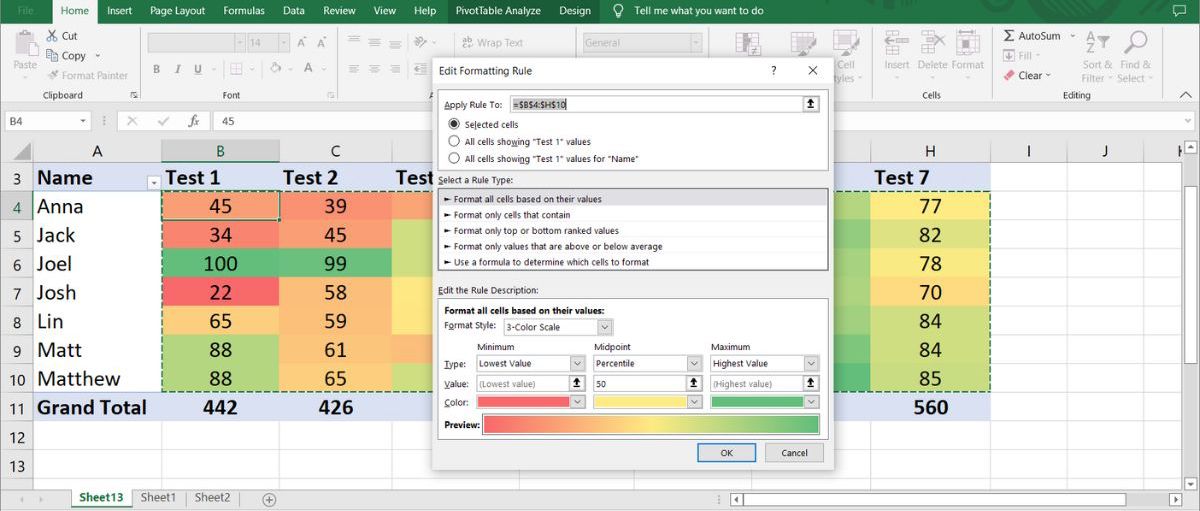Click the Wrap Text icon
Screen dimensions: 1200x511
tap(467, 43)
